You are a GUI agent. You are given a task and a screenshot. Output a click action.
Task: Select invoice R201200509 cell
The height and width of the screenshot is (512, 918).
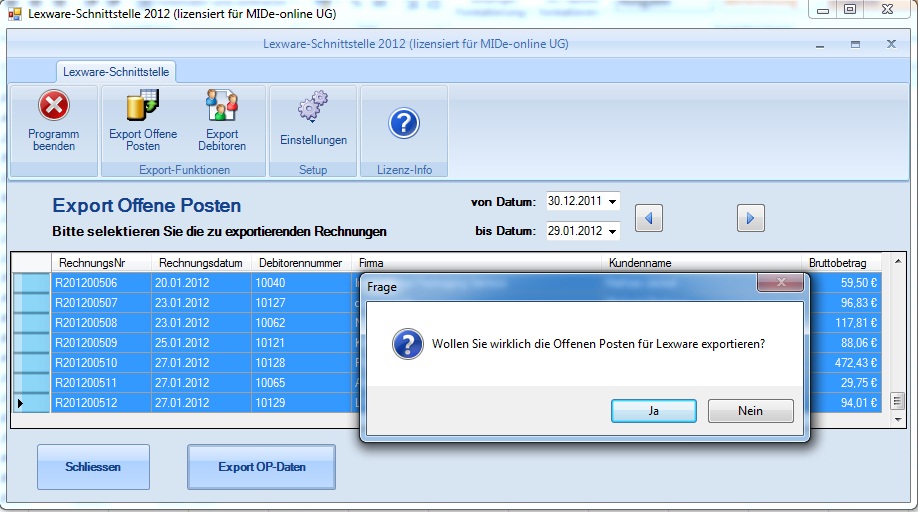click(x=101, y=342)
